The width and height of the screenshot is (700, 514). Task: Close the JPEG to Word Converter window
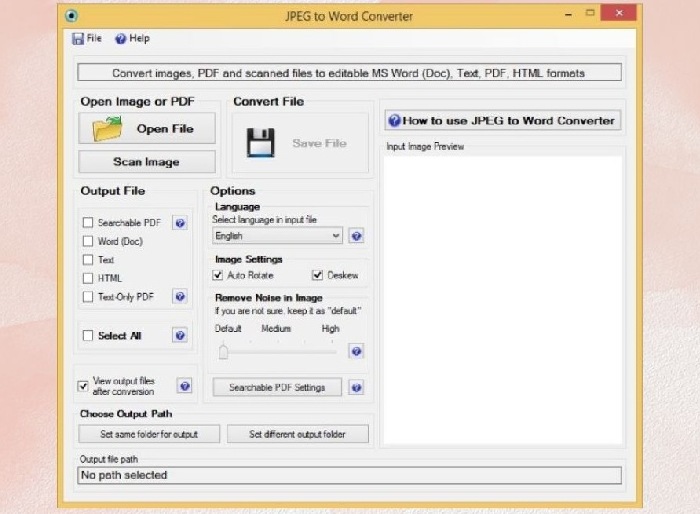pyautogui.click(x=618, y=13)
